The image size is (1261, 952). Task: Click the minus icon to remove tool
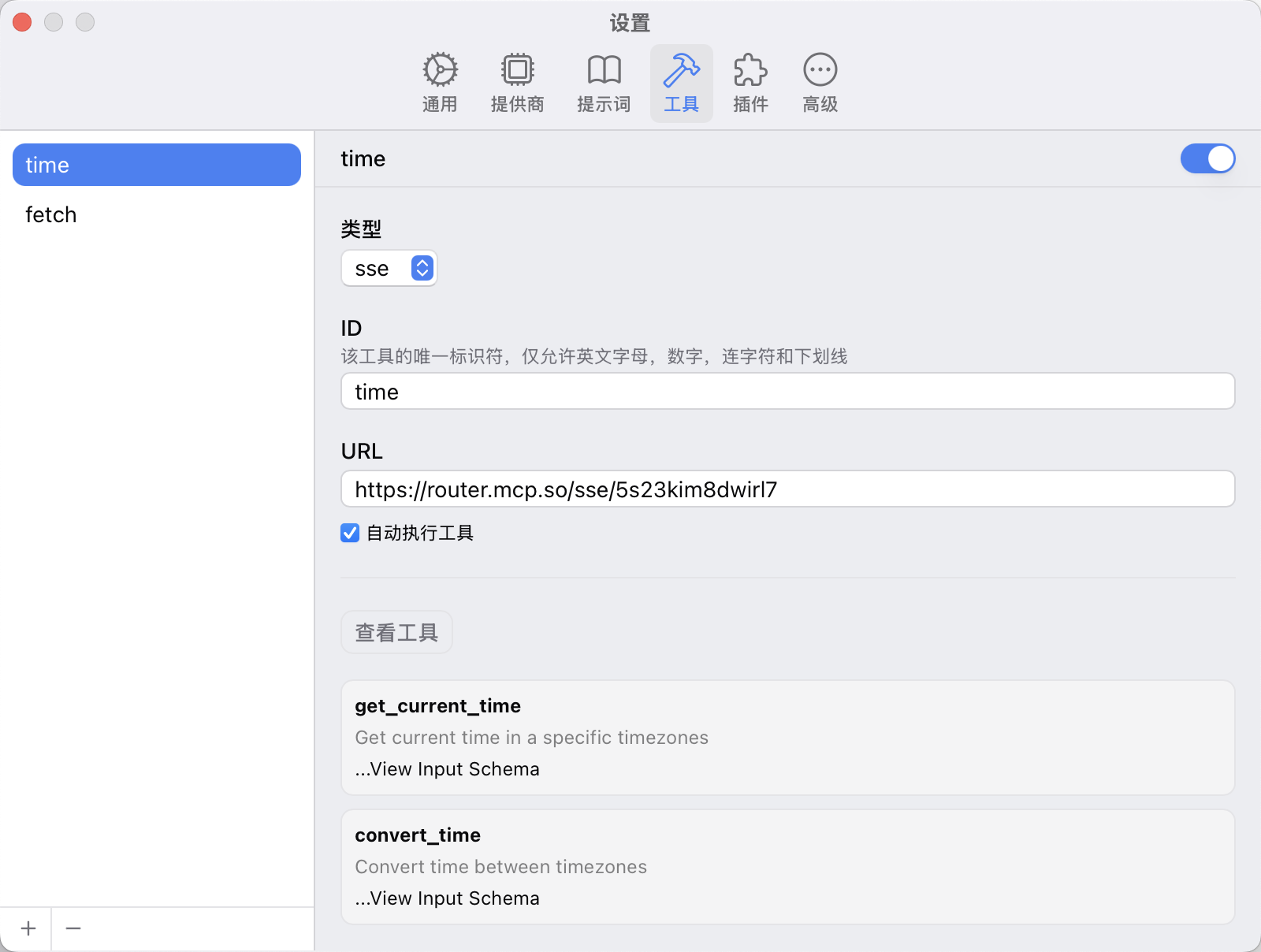(73, 928)
